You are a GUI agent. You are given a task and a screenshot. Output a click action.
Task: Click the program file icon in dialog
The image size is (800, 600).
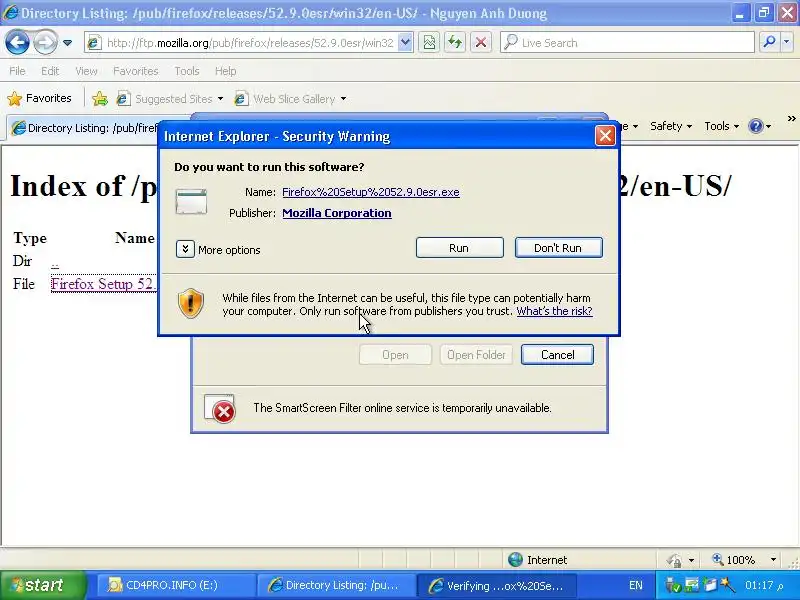pos(191,202)
